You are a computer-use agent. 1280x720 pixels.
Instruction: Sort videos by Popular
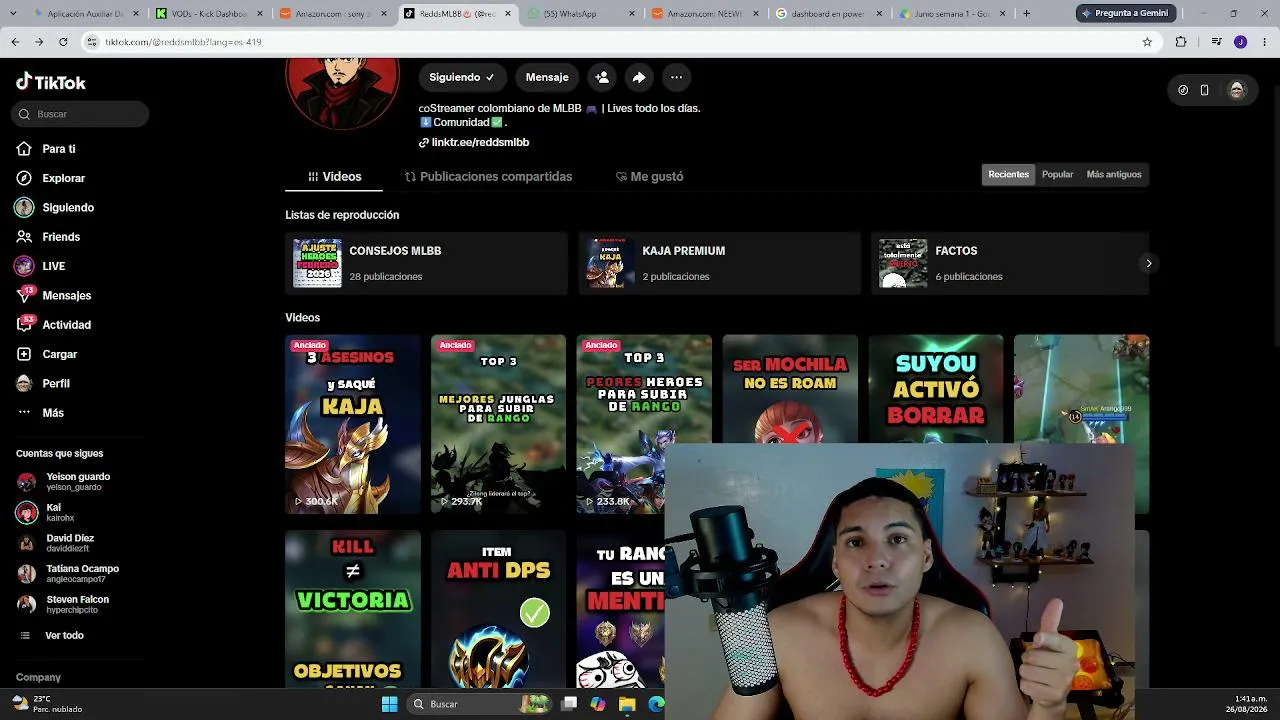1057,174
